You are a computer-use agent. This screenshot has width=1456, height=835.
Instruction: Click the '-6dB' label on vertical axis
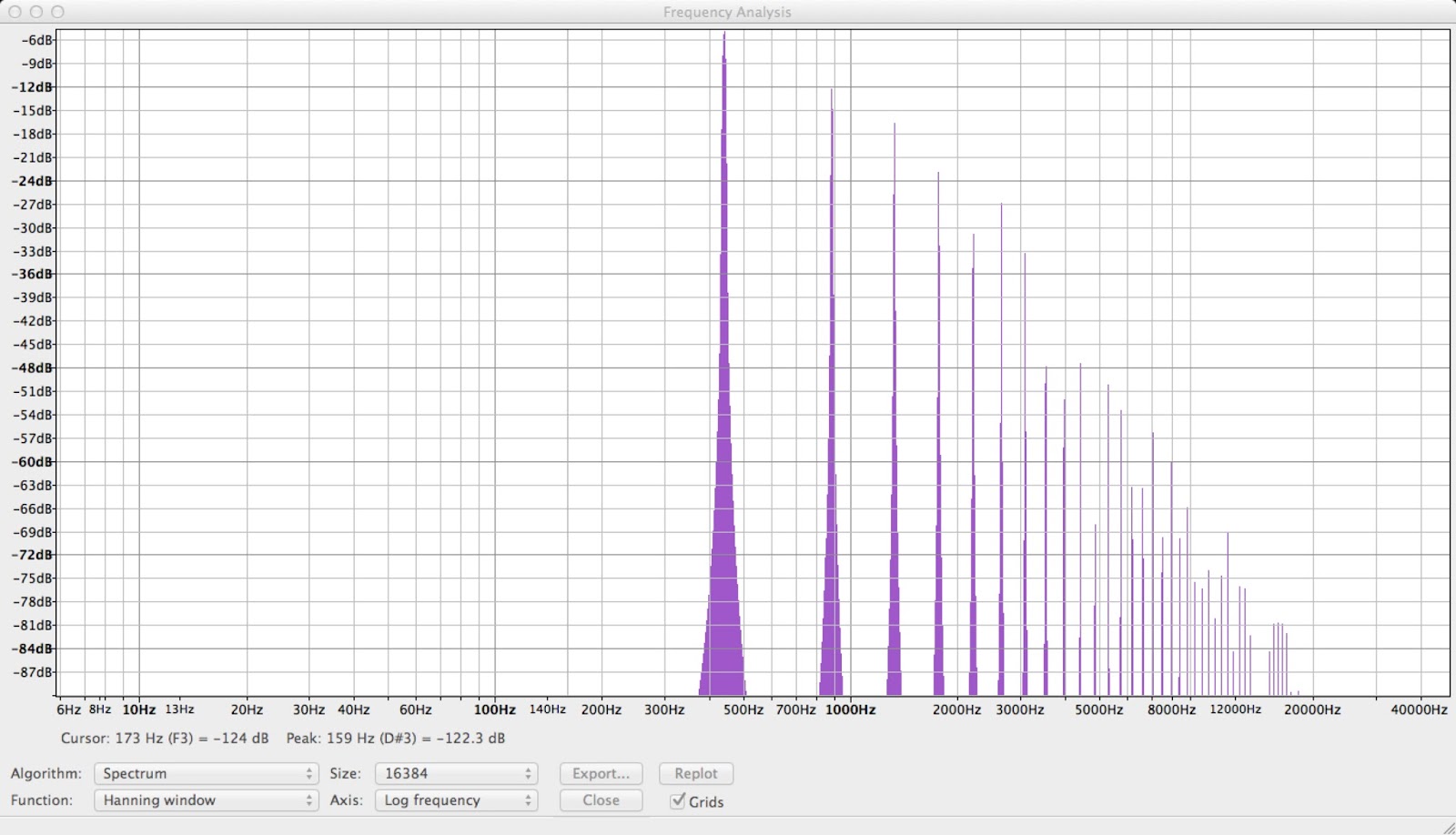[x=36, y=40]
